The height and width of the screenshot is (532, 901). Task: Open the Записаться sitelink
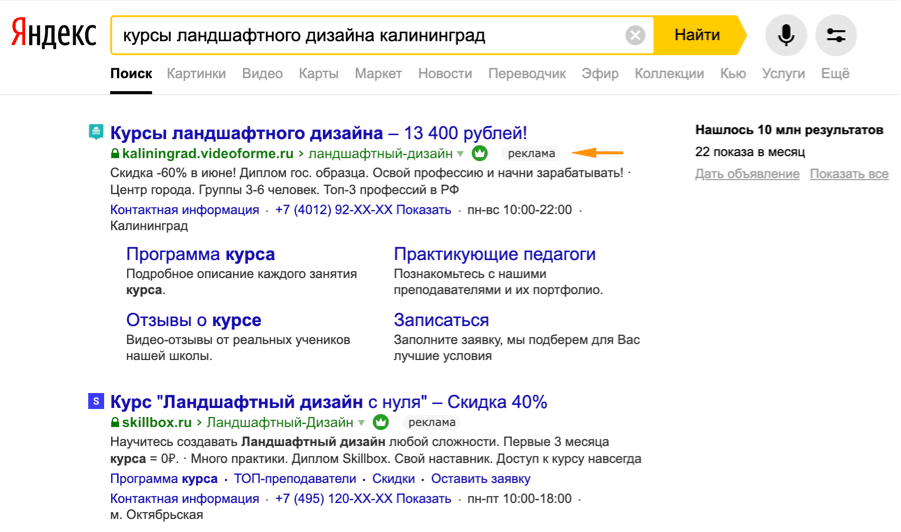pyautogui.click(x=441, y=320)
